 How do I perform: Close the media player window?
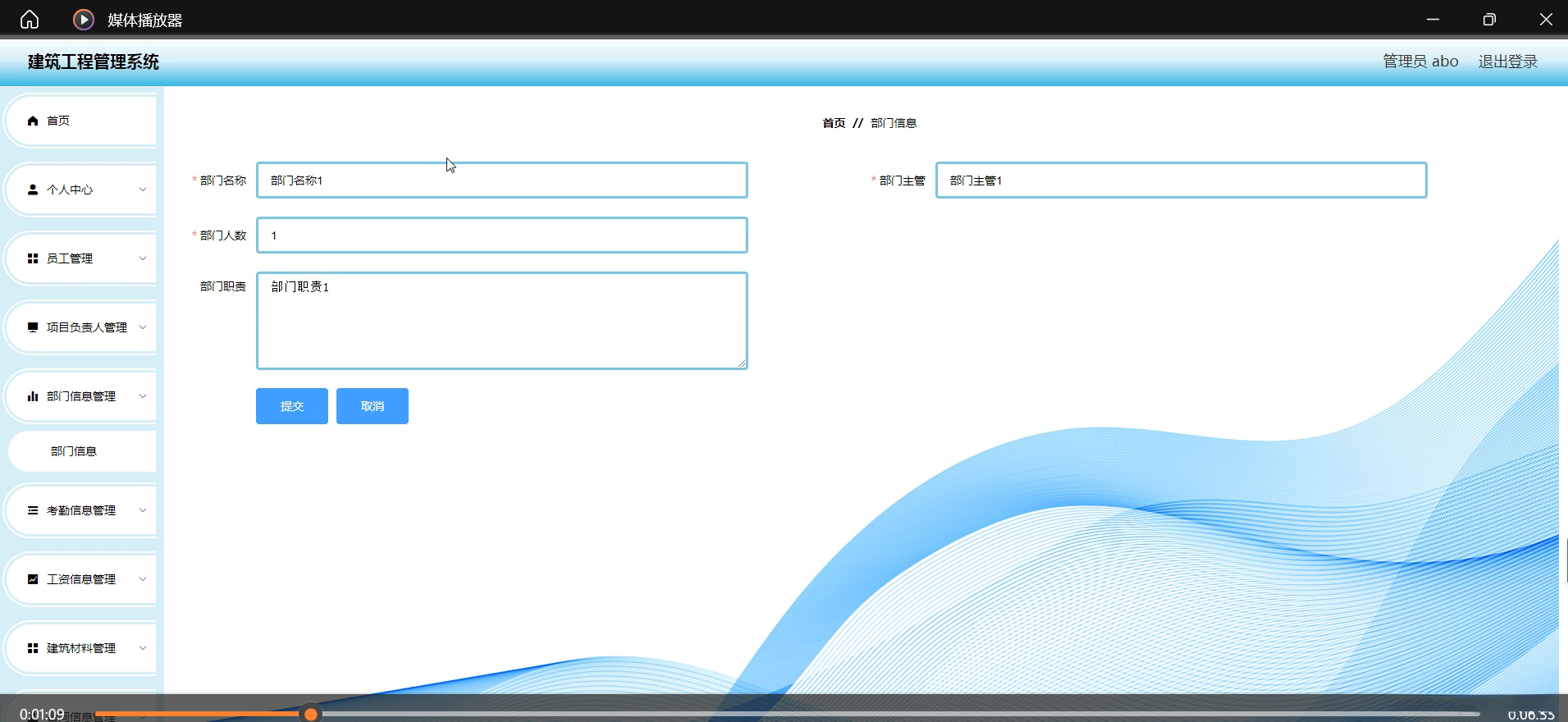(1546, 19)
